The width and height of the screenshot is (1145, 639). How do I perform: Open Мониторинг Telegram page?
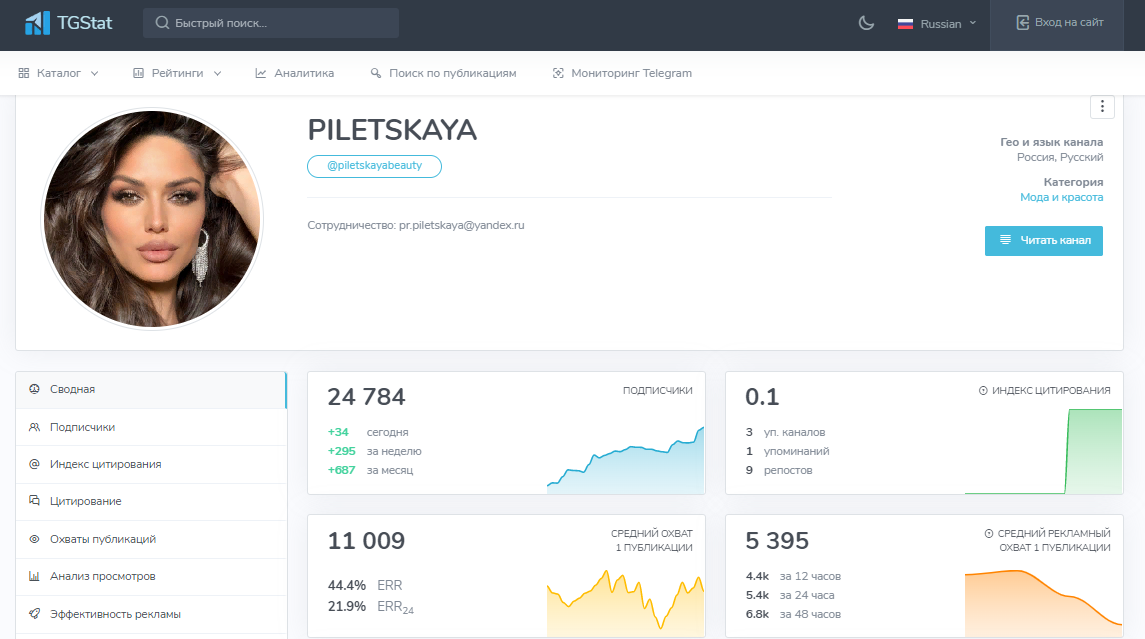[x=622, y=73]
